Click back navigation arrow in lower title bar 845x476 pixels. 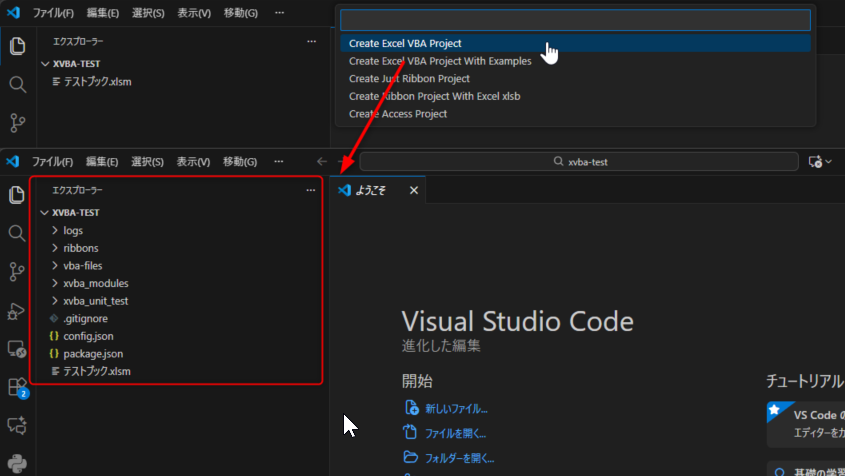coord(322,161)
